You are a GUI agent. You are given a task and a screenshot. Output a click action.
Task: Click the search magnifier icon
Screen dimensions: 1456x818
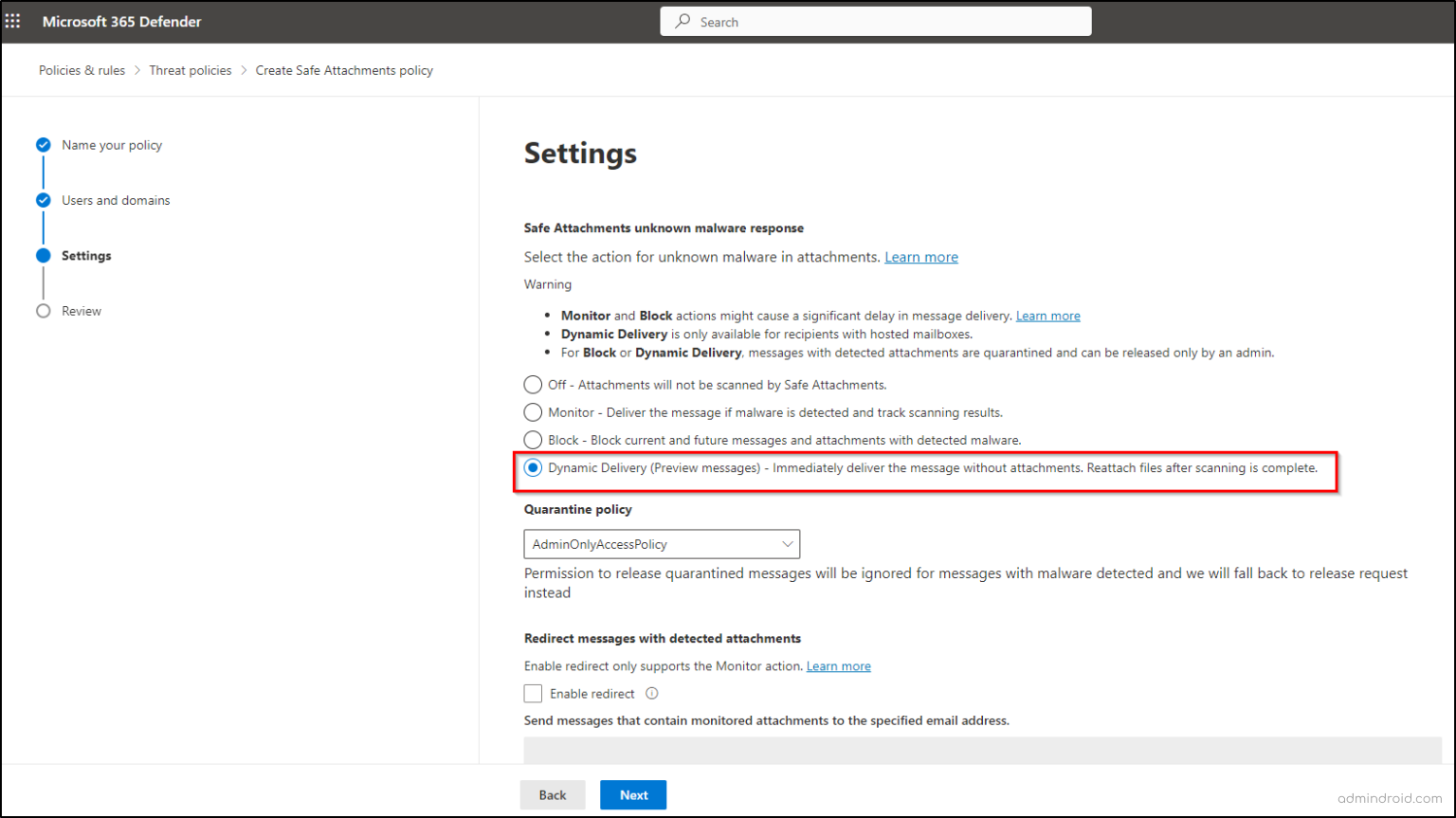682,21
